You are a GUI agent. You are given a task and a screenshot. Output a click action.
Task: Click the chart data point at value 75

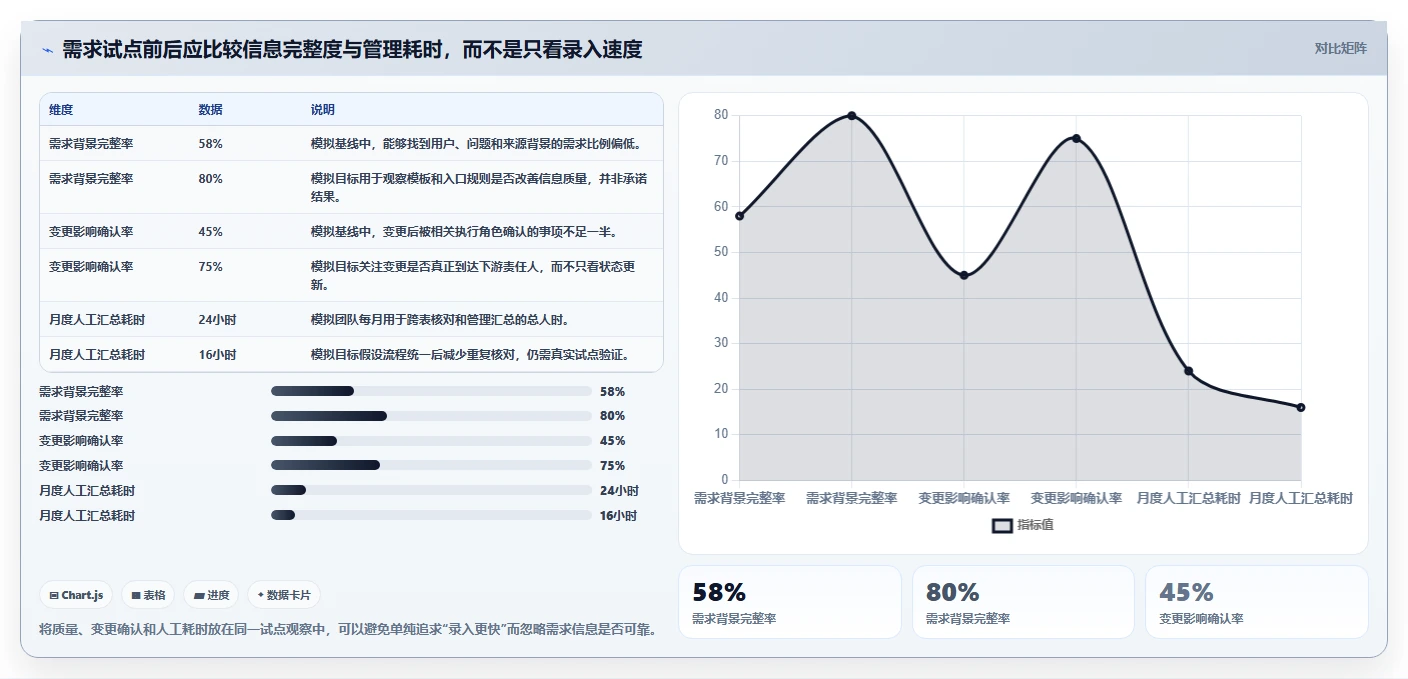(1076, 138)
